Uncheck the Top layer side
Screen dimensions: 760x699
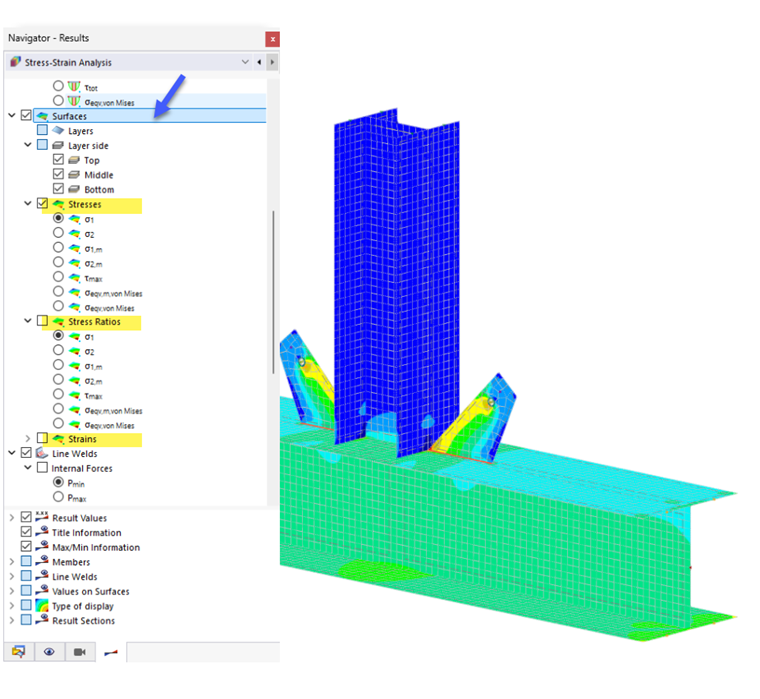58,159
